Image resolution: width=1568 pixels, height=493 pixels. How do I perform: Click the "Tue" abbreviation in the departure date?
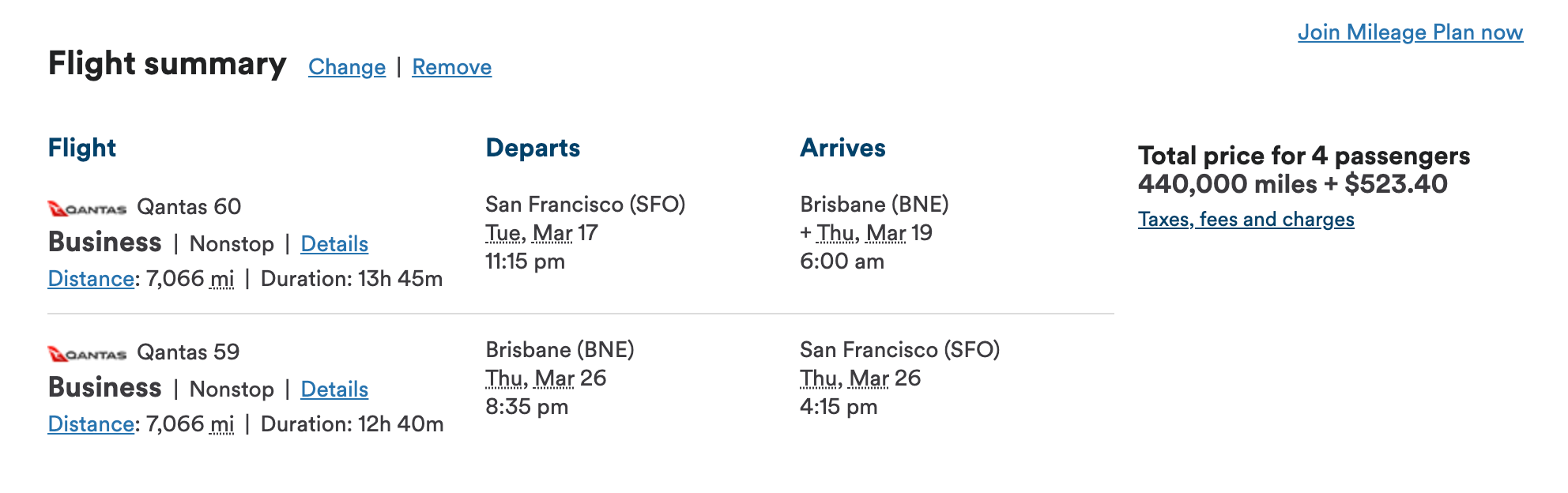[503, 233]
